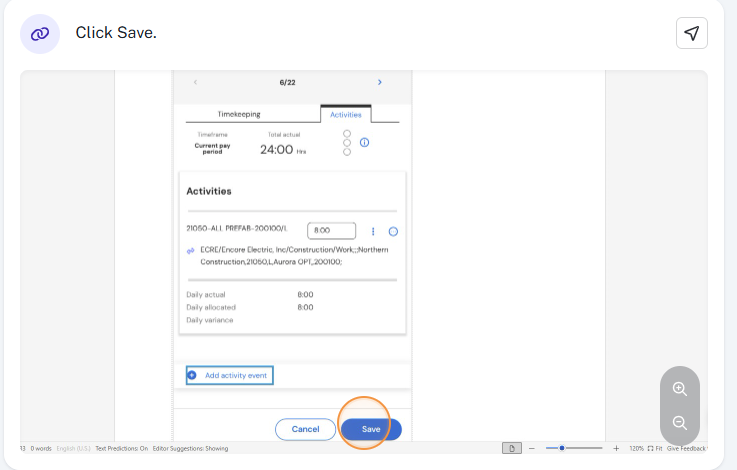Click the purple link icon beside Click Save.
This screenshot has width=737, height=470.
40,34
